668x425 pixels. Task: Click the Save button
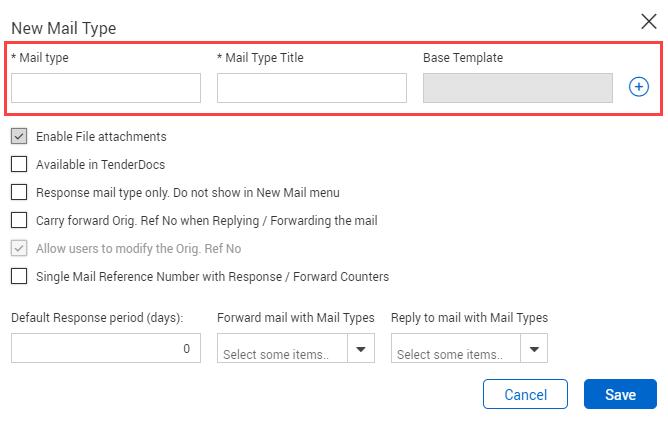[620, 394]
